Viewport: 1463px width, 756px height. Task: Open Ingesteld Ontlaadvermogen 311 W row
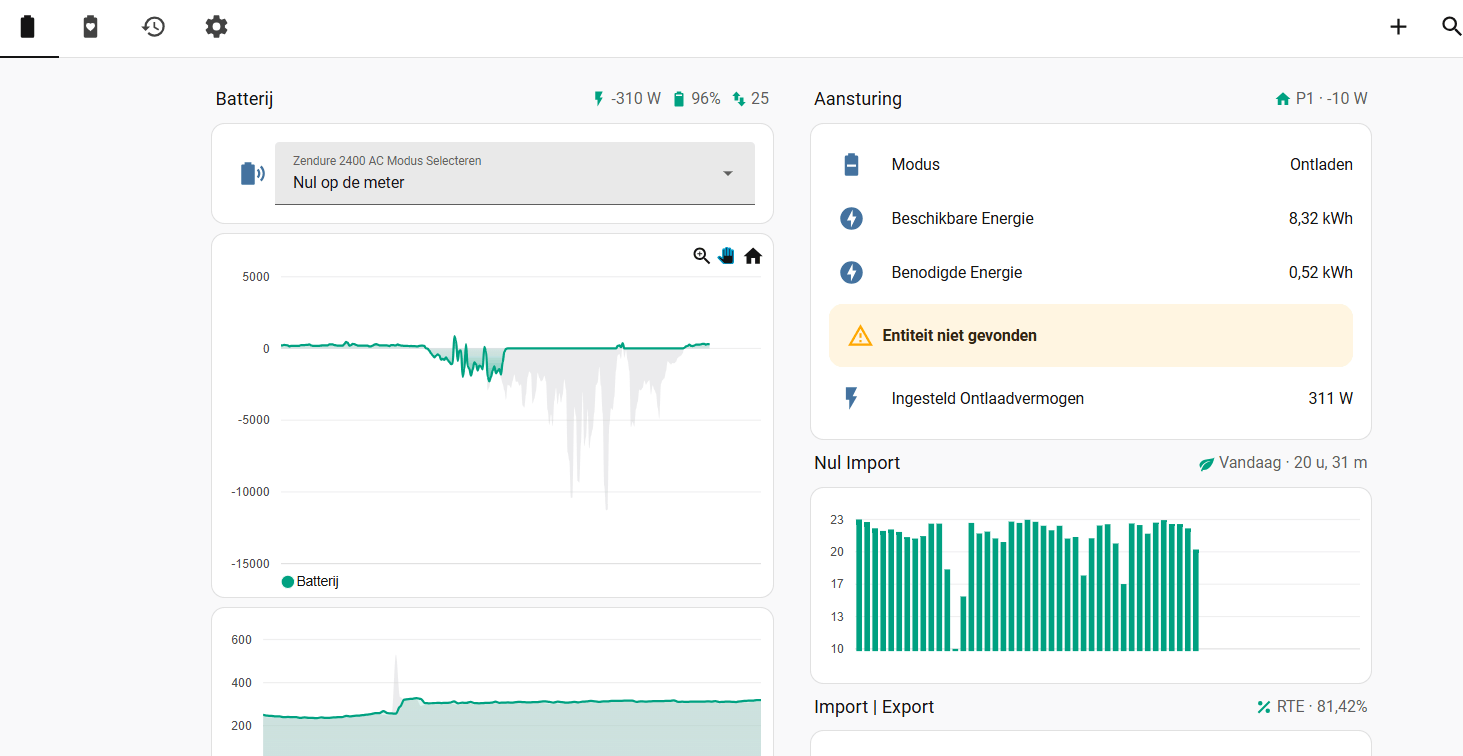coord(1091,398)
